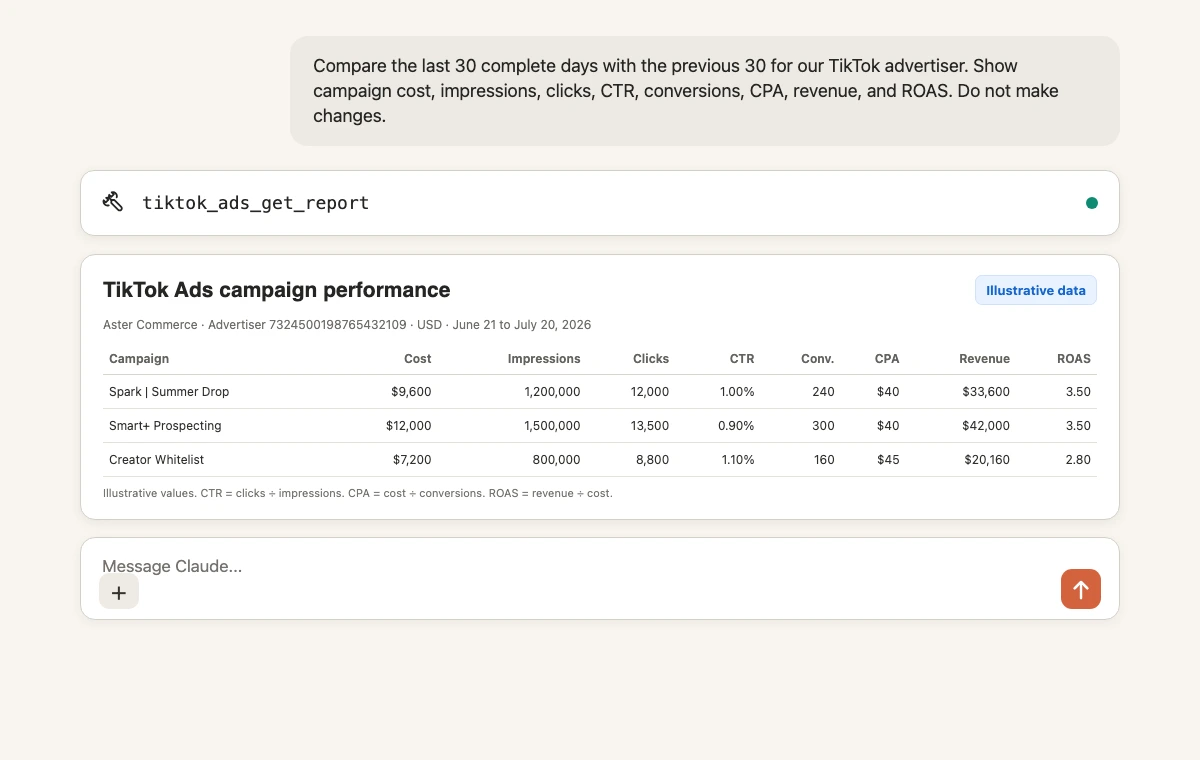Click the $45 CPA cell
Image resolution: width=1200 pixels, height=760 pixels.
[888, 460]
